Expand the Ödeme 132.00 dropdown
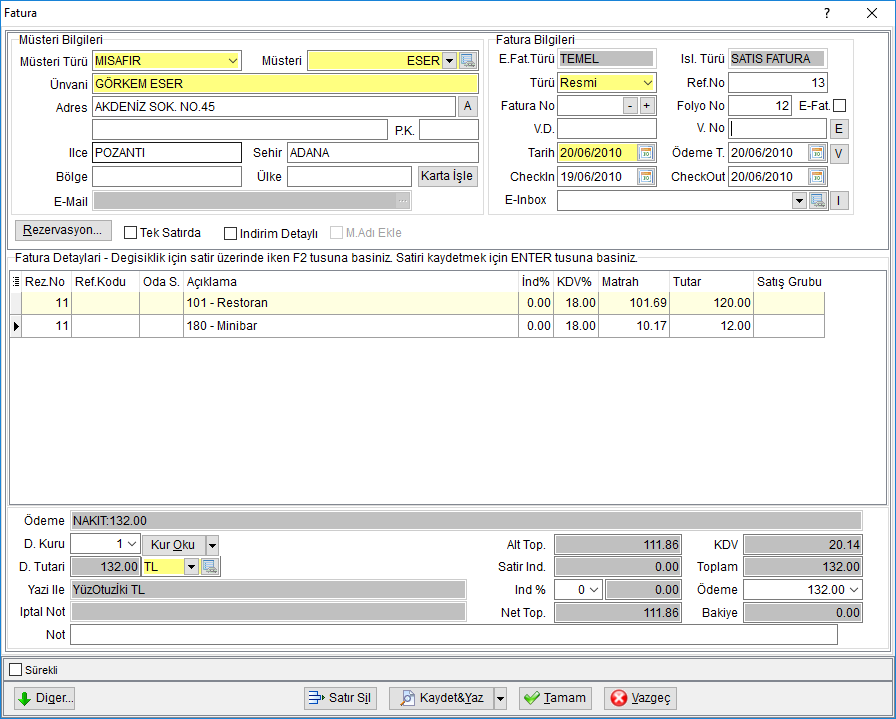 (x=854, y=590)
